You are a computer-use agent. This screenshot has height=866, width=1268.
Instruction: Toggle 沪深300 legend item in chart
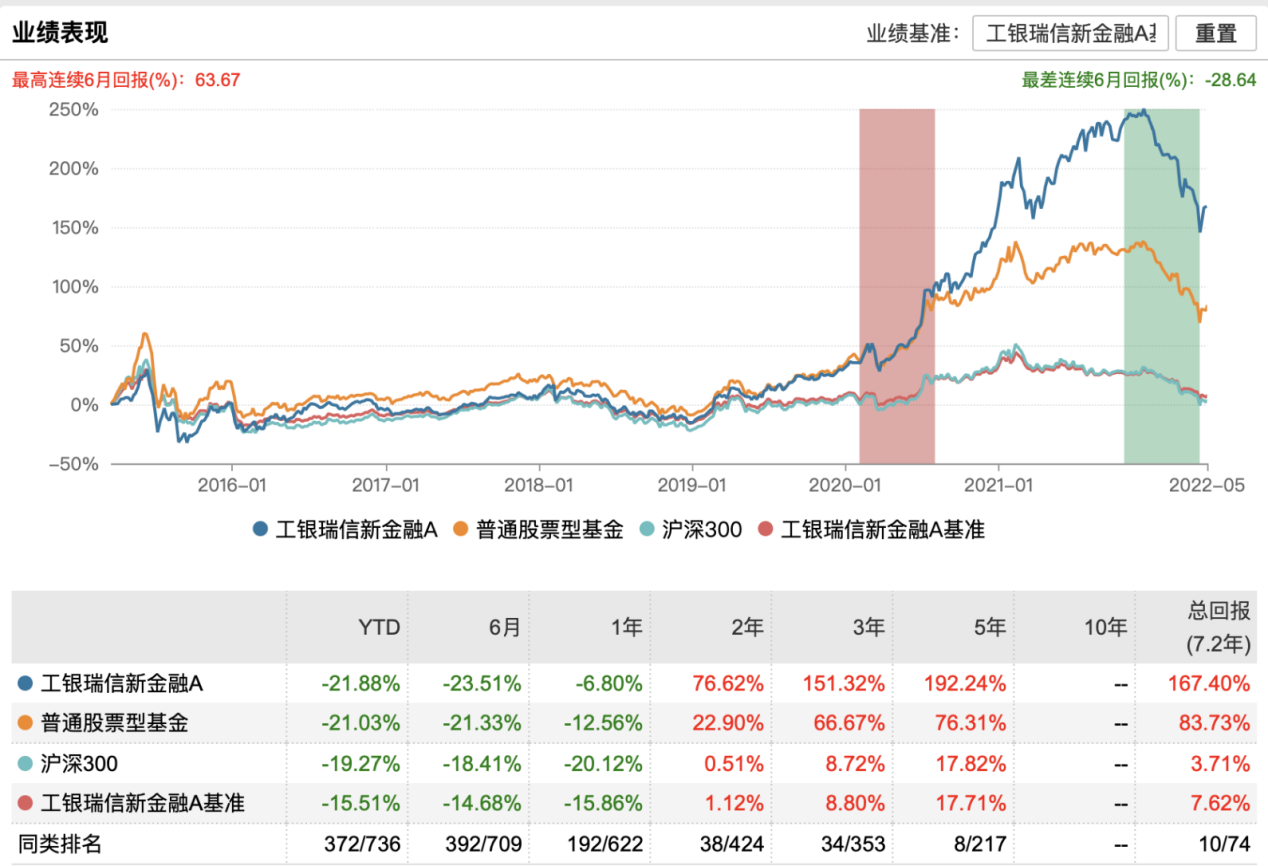click(x=691, y=530)
